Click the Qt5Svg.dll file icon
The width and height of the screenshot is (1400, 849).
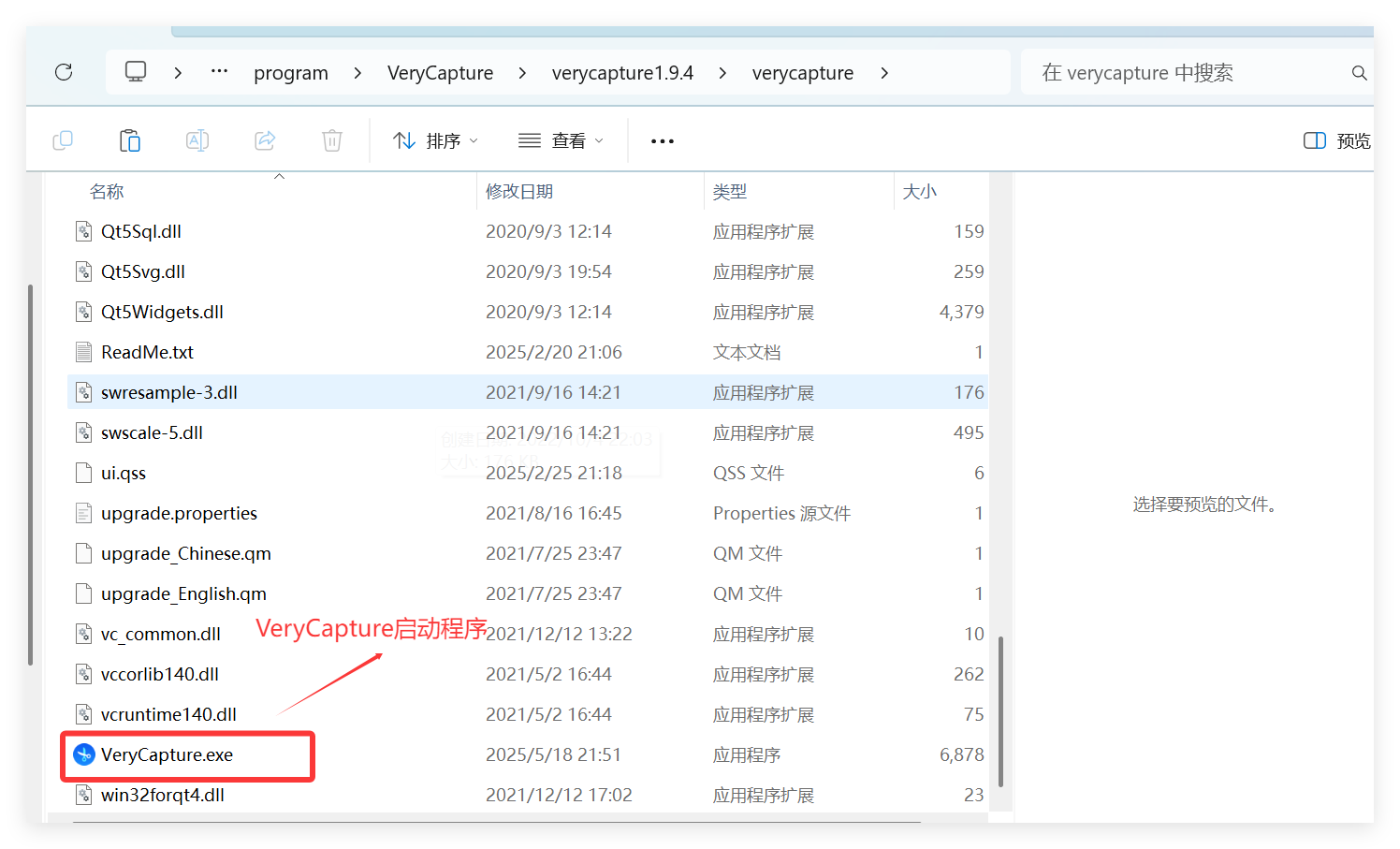pyautogui.click(x=84, y=271)
